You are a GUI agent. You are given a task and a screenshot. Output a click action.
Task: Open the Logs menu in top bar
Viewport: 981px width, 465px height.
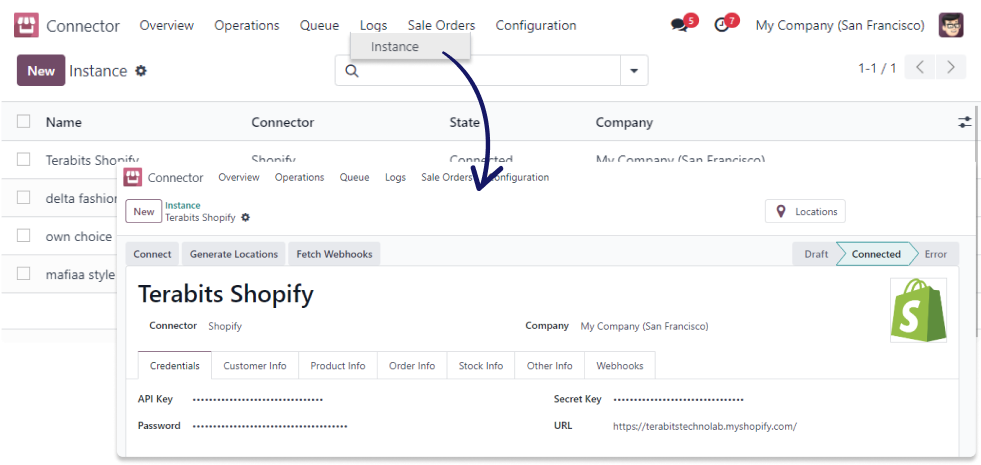(374, 26)
